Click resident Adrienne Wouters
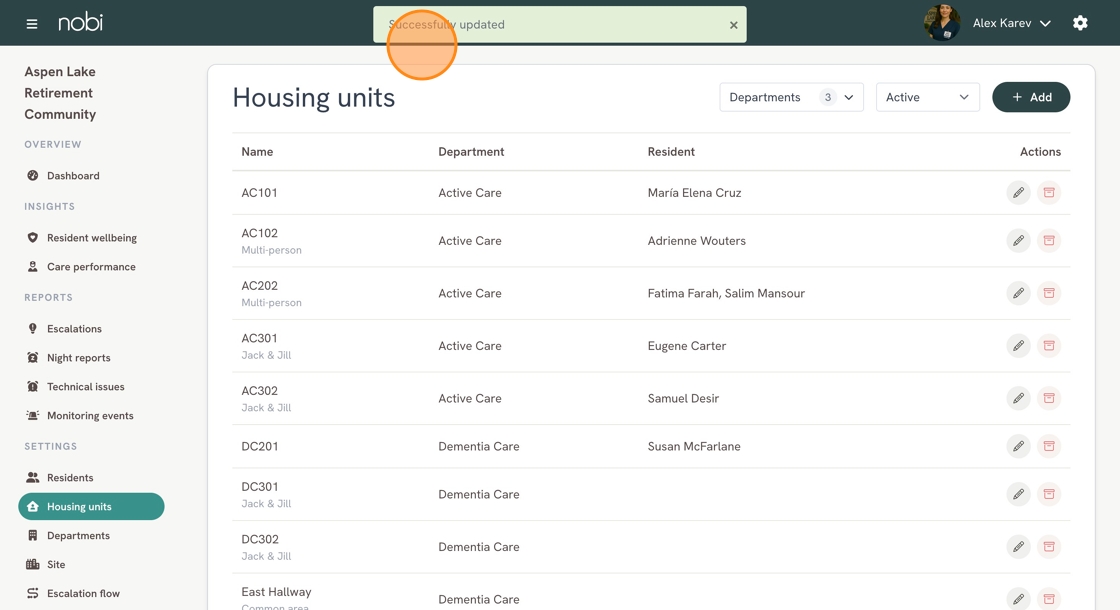 pos(696,241)
